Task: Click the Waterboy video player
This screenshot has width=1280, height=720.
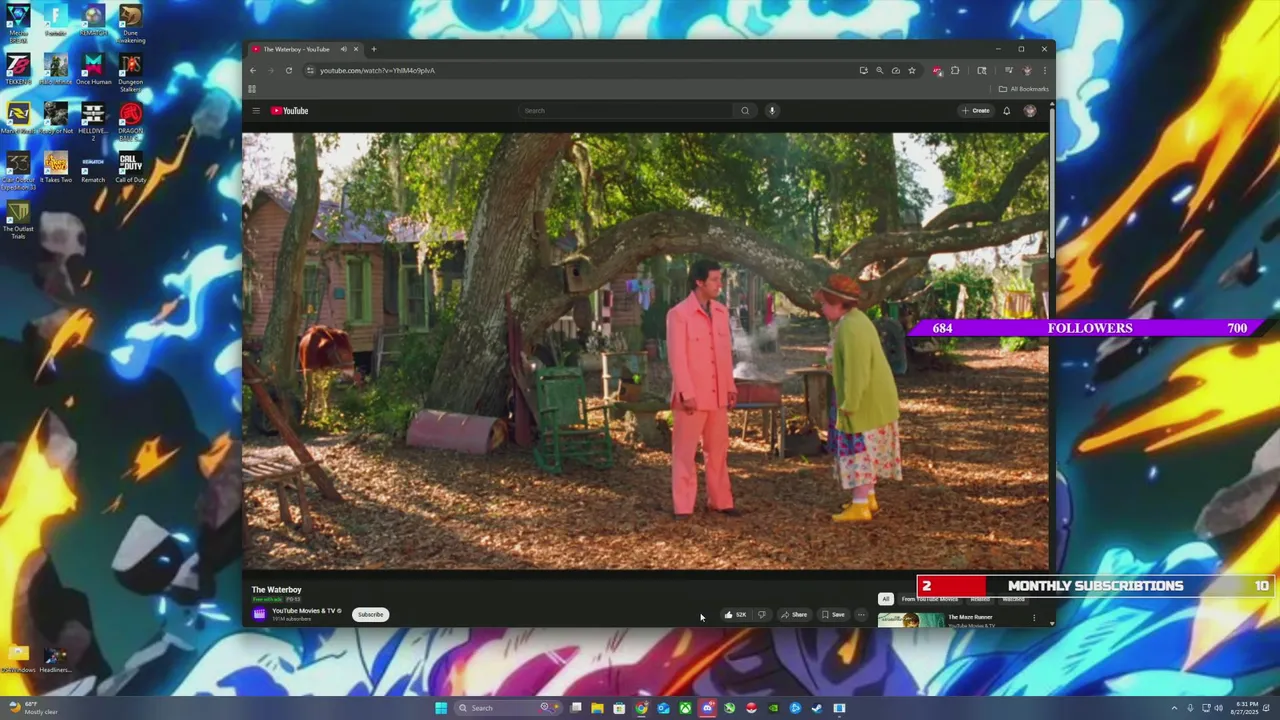Action: (645, 350)
